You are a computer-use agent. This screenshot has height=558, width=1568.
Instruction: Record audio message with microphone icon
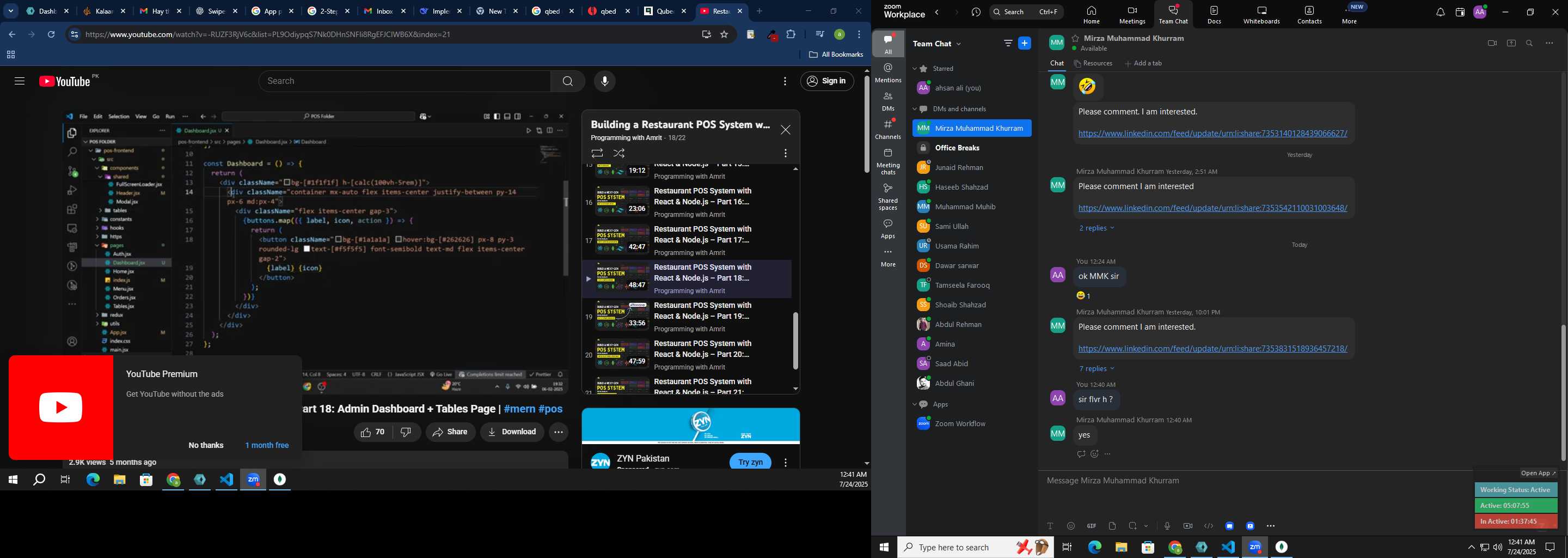1167,526
